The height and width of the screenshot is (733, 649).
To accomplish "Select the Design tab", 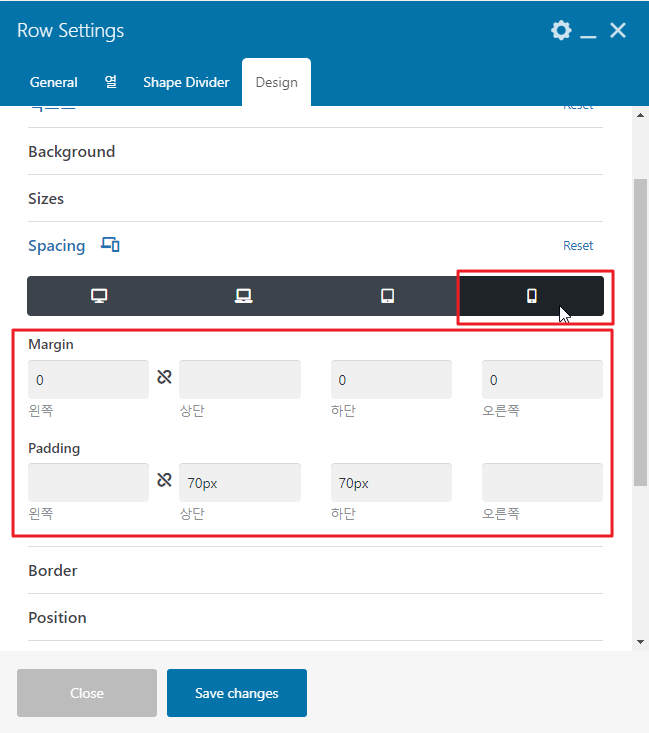I will (276, 82).
